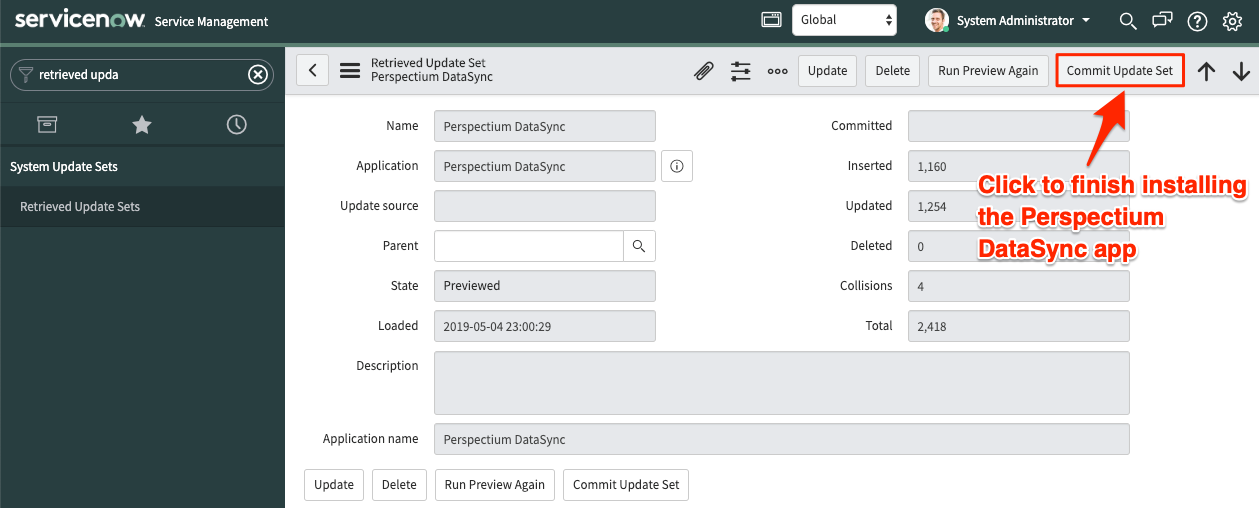Open system settings gear icon

1232,20
